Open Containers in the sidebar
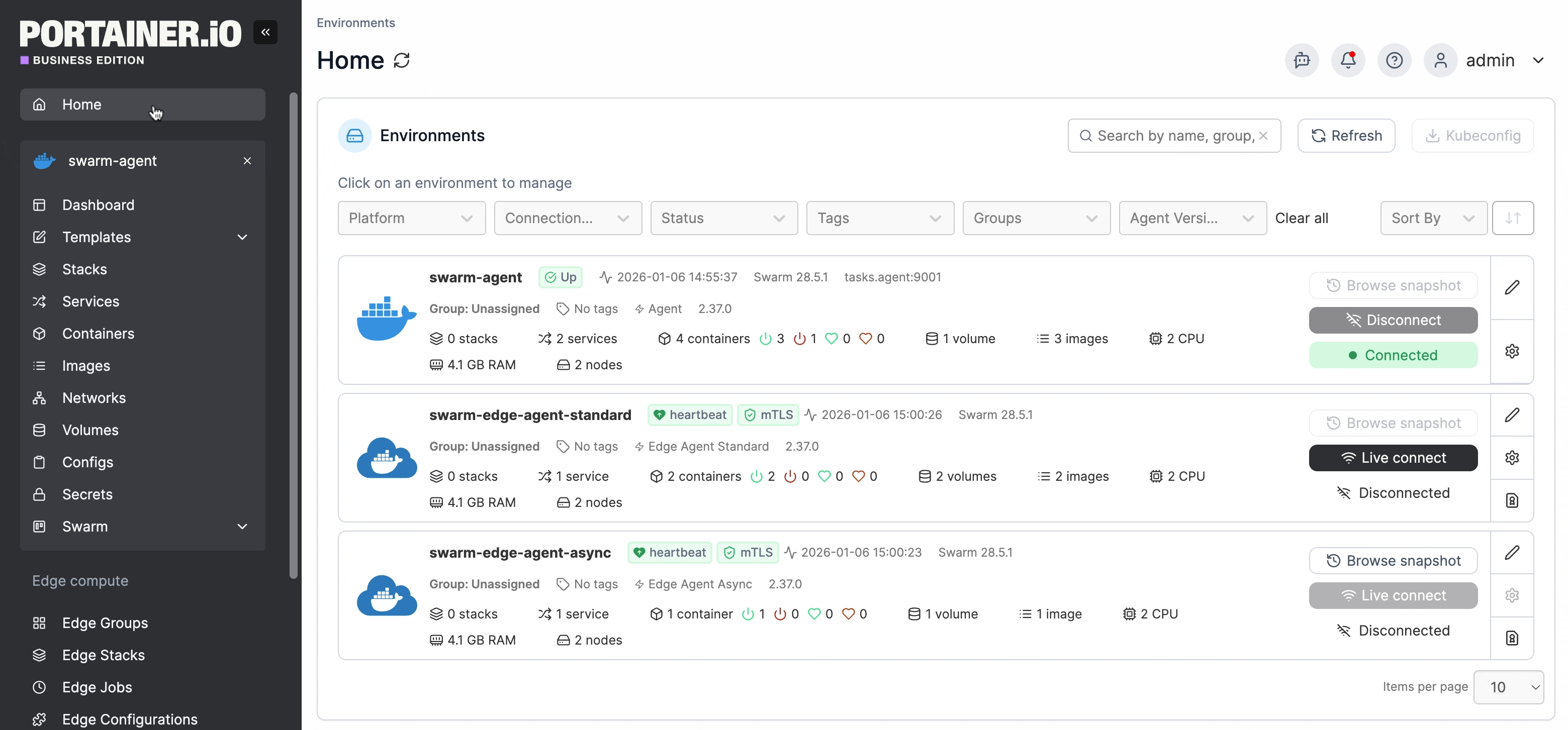 98,334
